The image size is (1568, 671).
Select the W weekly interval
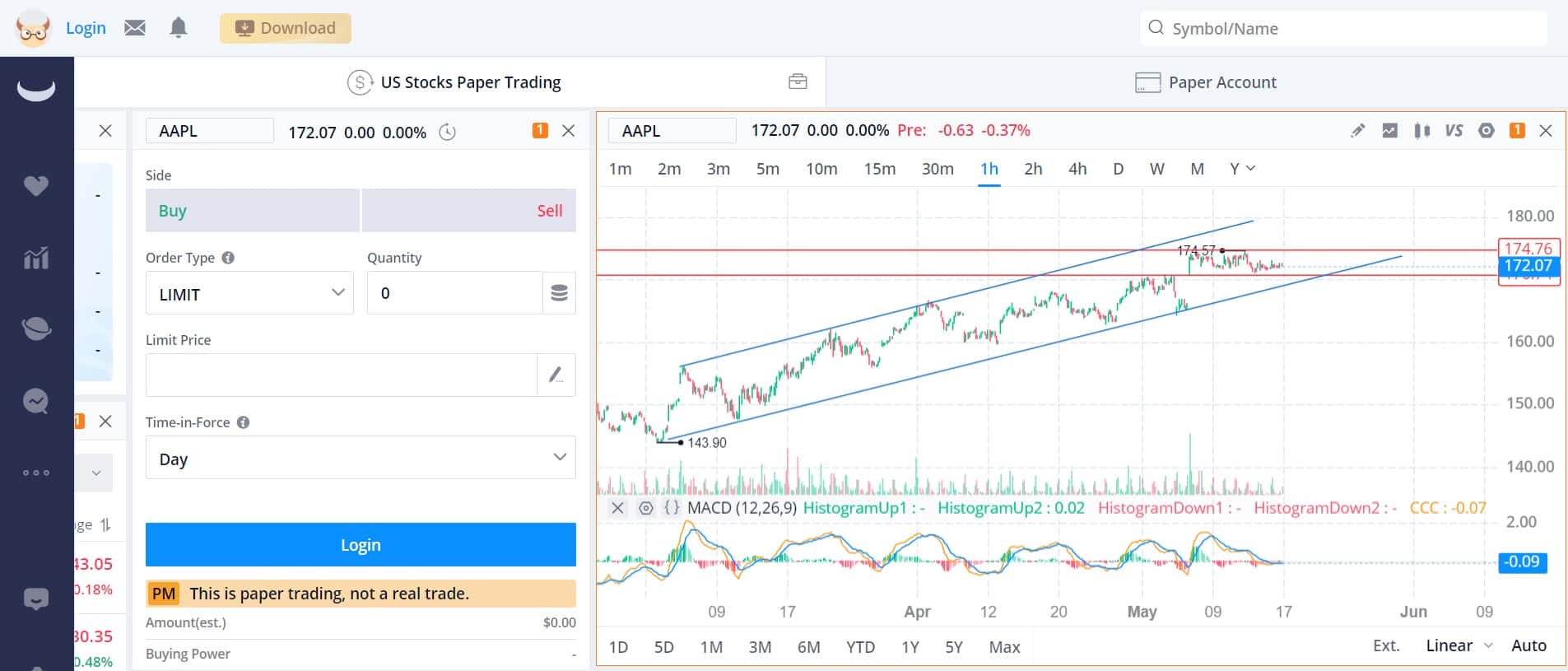click(x=1156, y=169)
